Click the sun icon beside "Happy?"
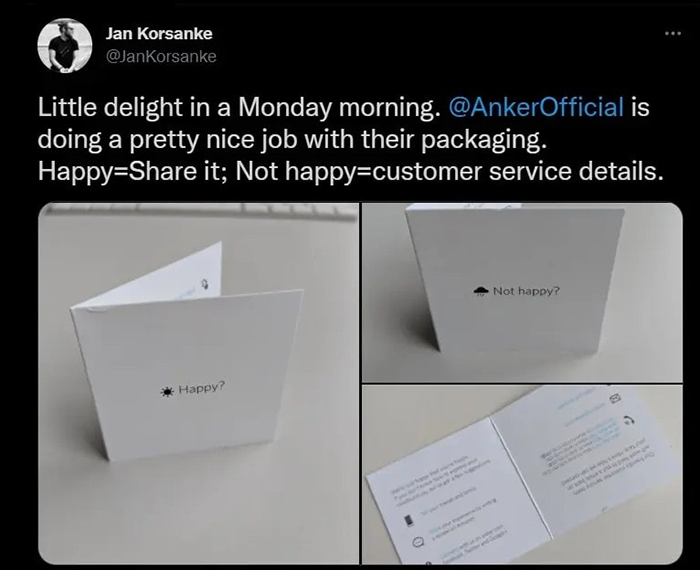700x570 pixels. tap(167, 391)
